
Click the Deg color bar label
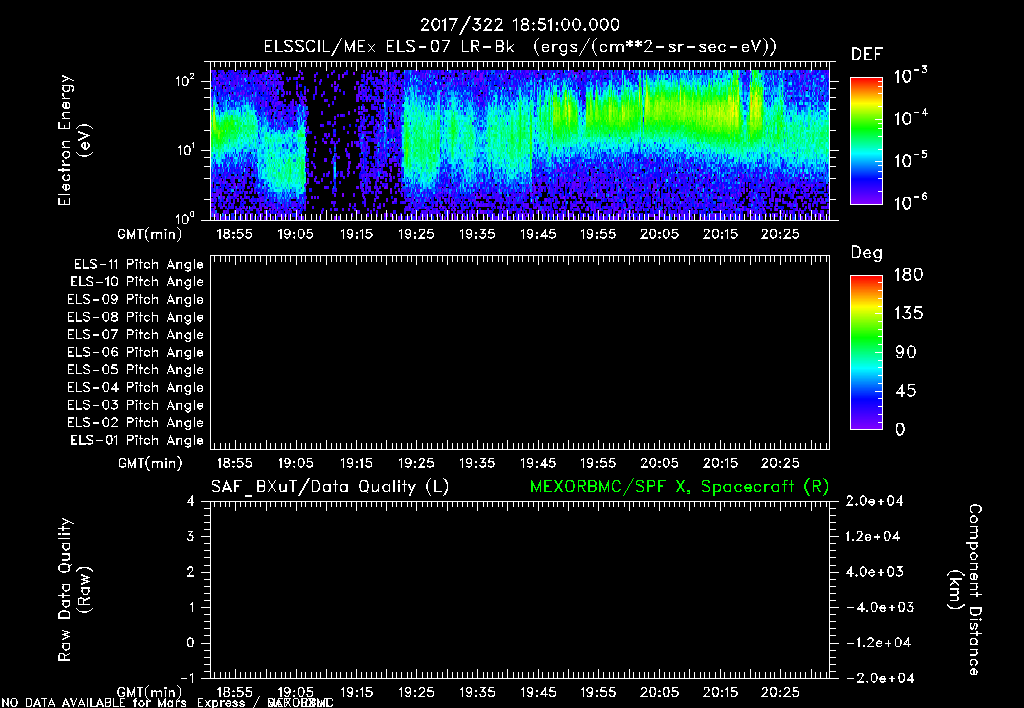click(x=867, y=253)
